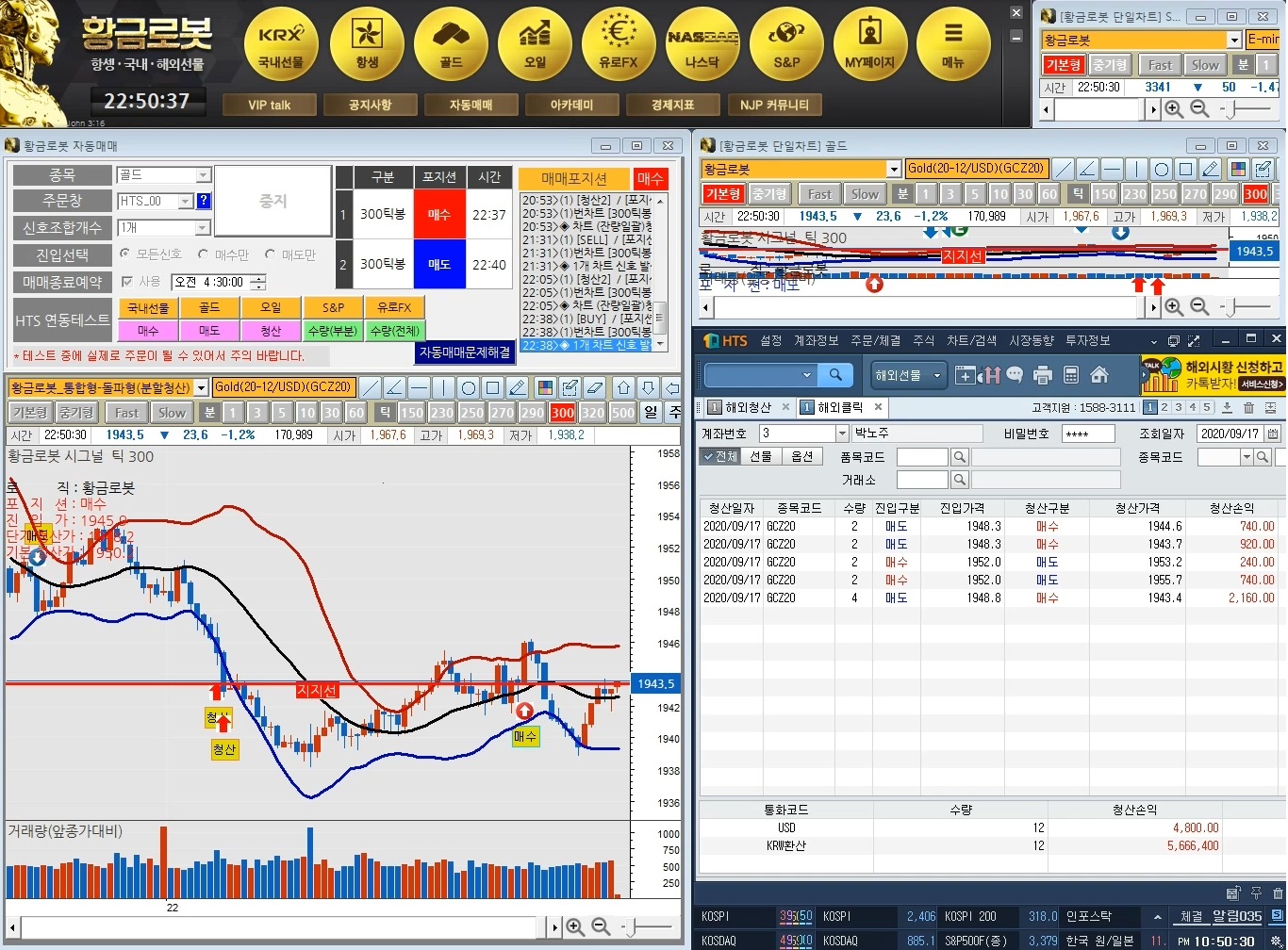The image size is (1288, 950).
Task: Click pink 청산 test button
Action: [271, 331]
